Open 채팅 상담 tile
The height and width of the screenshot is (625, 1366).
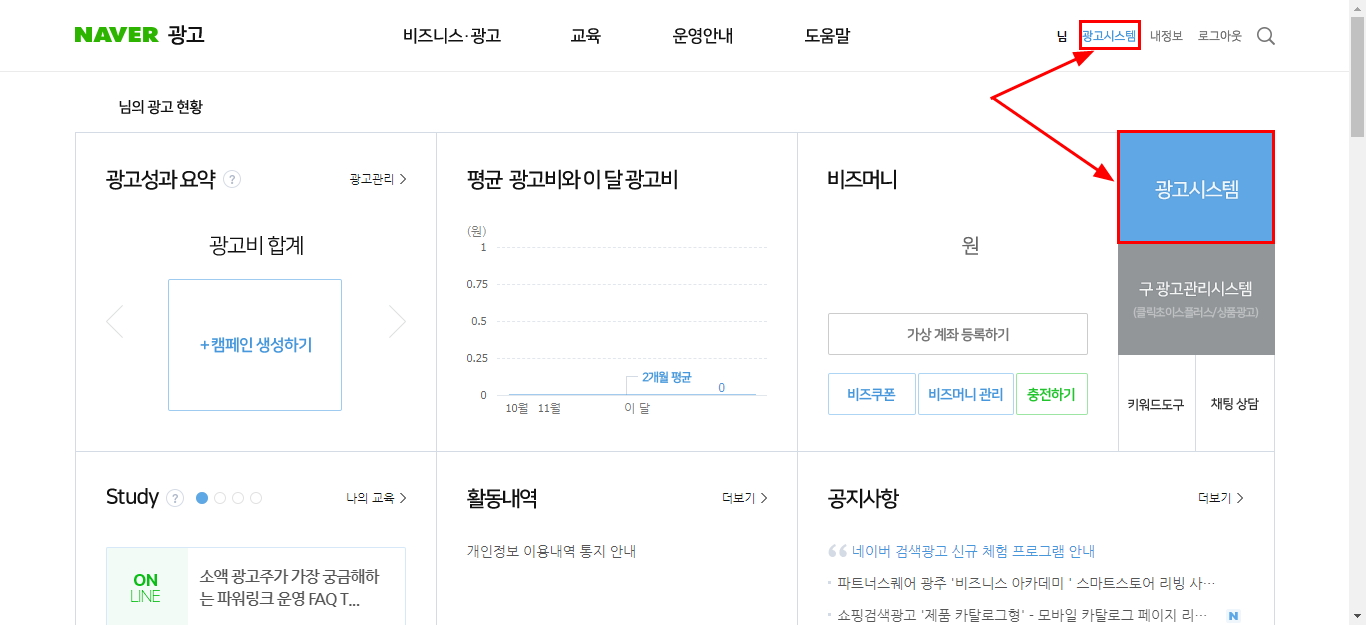[x=1235, y=404]
